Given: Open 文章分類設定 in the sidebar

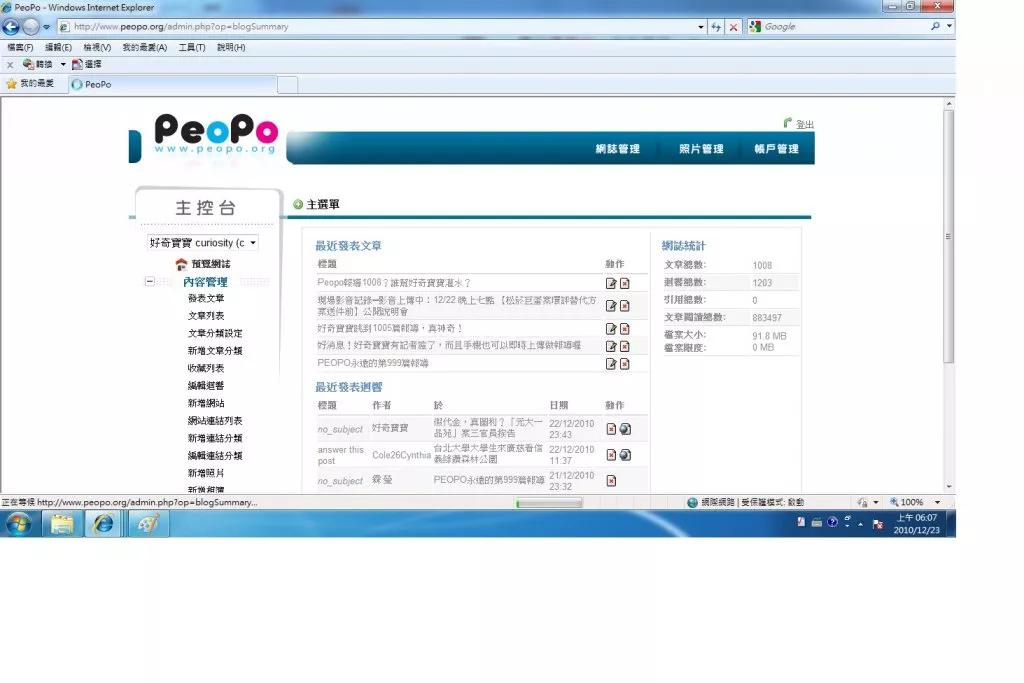Looking at the screenshot, I should coord(215,334).
